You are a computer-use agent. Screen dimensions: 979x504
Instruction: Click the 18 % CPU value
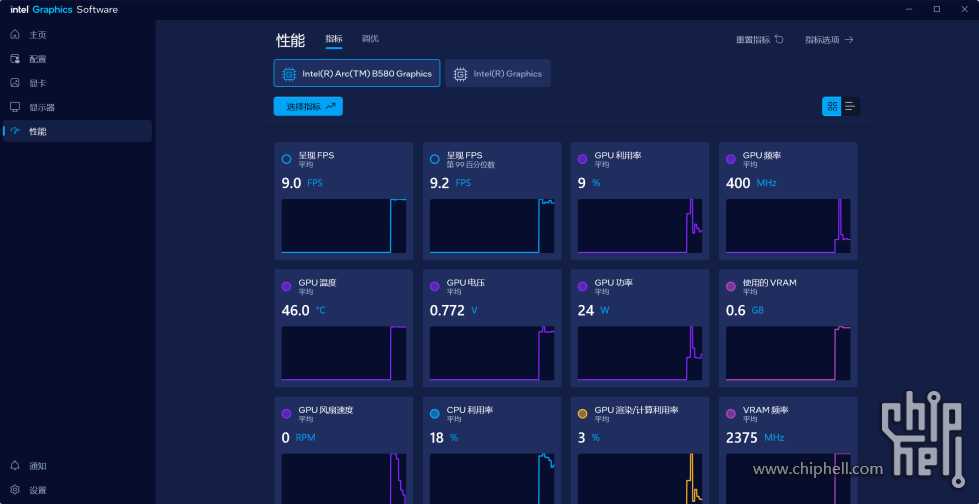444,438
